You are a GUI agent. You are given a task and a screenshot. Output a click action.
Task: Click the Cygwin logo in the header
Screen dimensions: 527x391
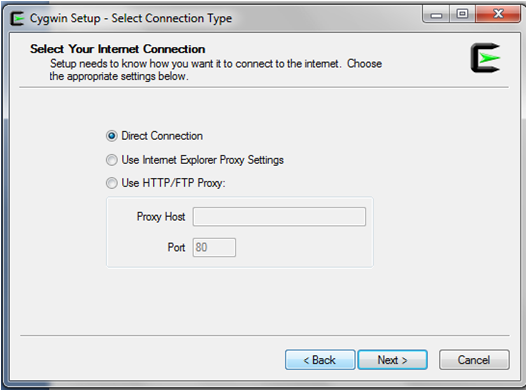(485, 57)
